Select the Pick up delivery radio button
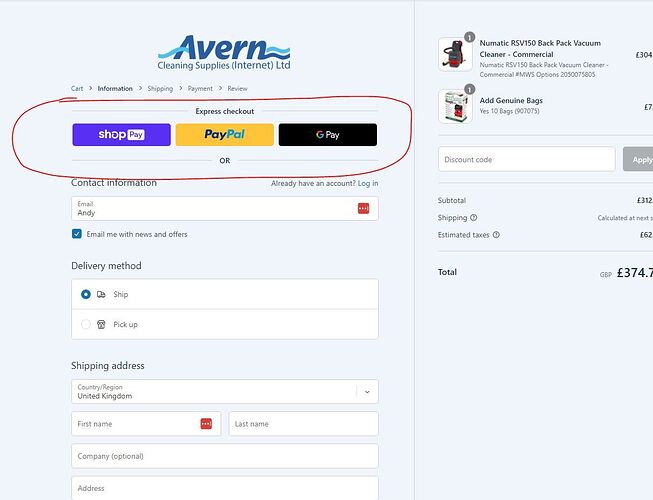 pos(86,324)
